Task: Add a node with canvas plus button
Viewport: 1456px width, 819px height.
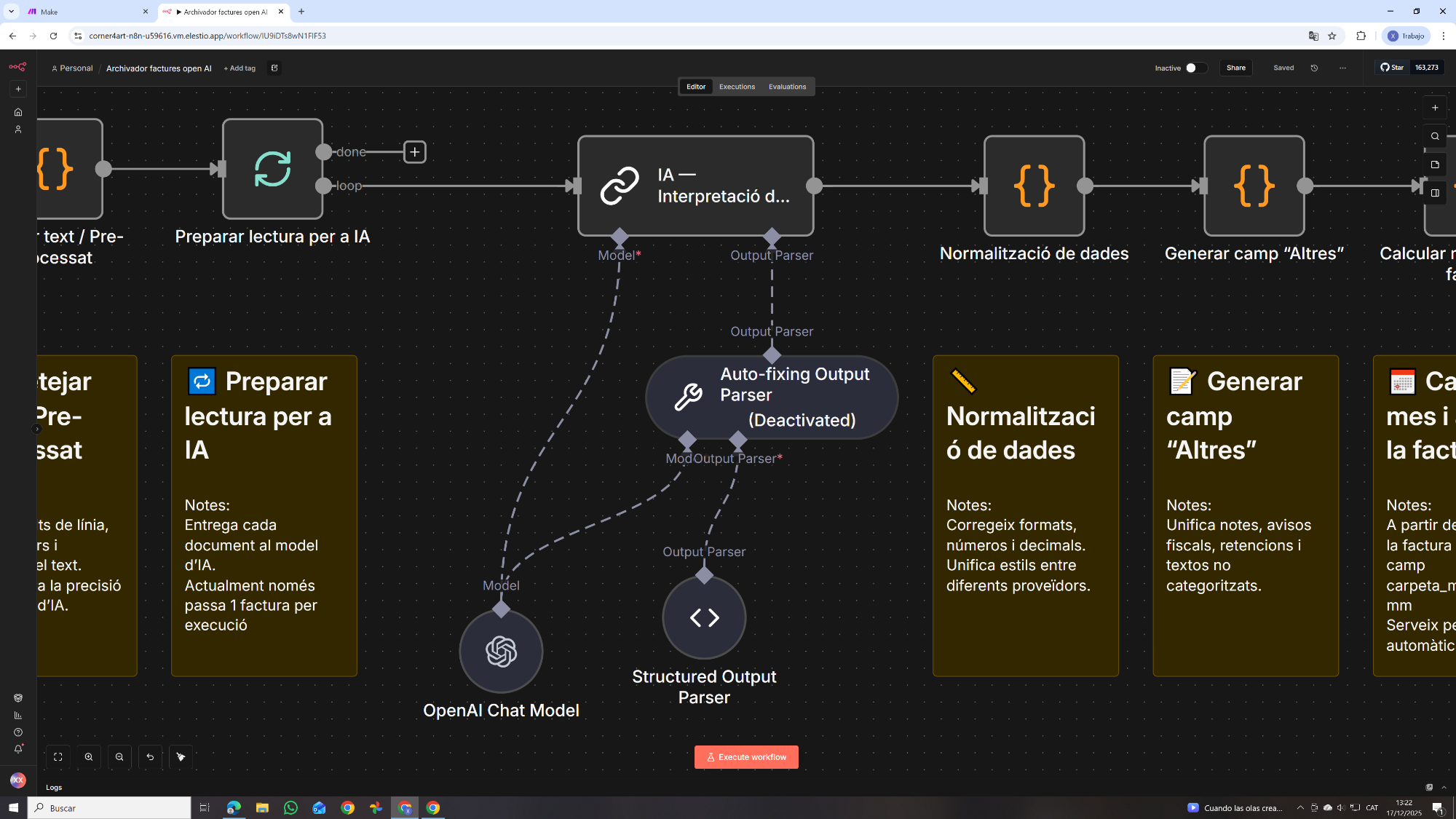Action: coord(1435,108)
